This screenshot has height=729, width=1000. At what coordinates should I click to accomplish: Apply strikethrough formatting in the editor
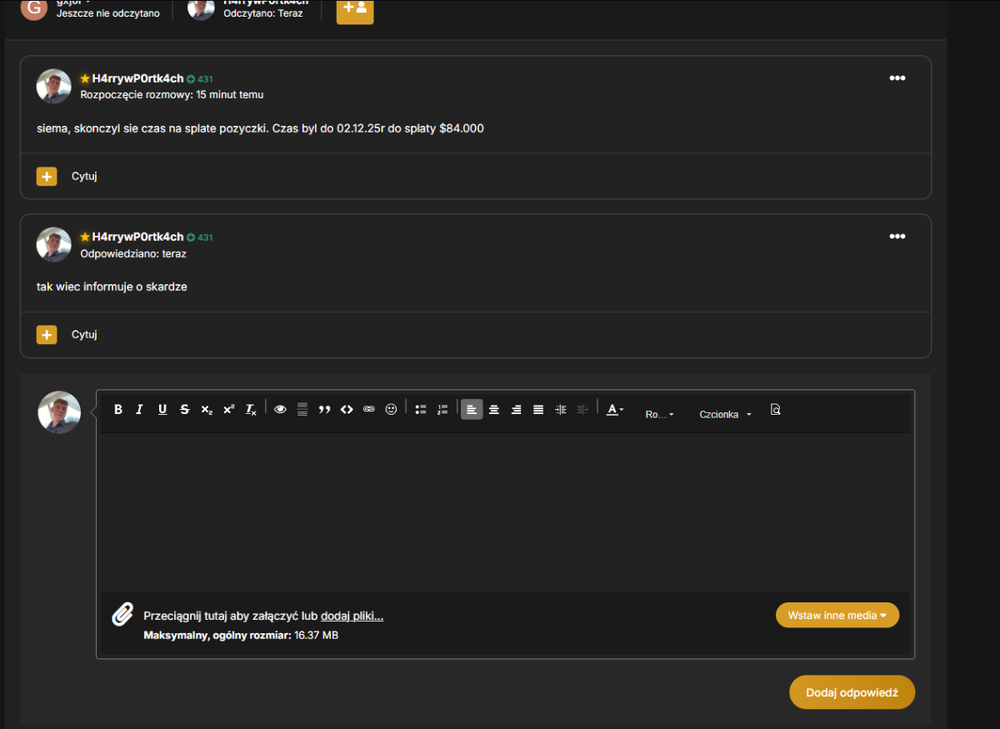click(184, 409)
